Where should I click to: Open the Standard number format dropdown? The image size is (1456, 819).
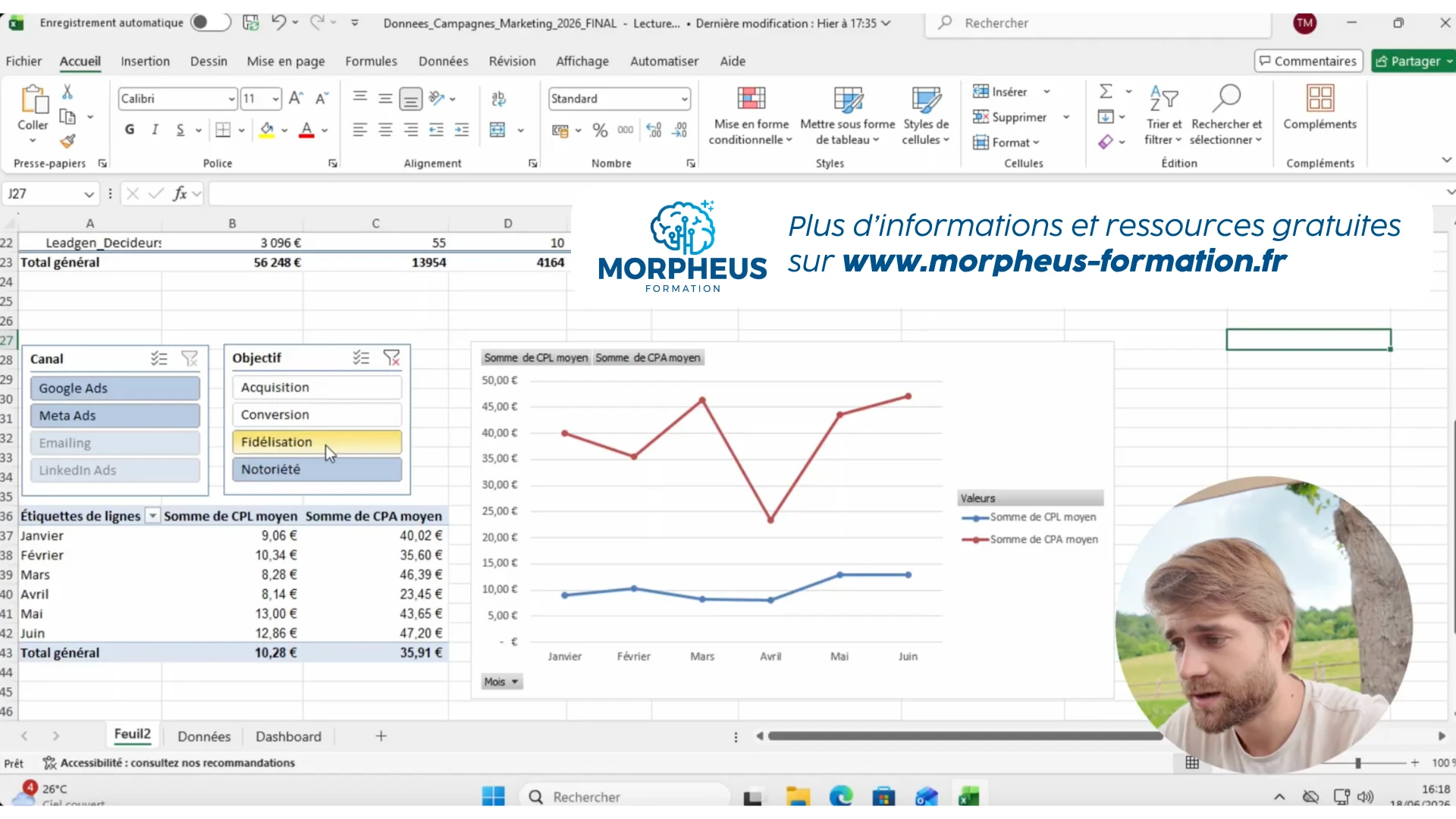(684, 99)
